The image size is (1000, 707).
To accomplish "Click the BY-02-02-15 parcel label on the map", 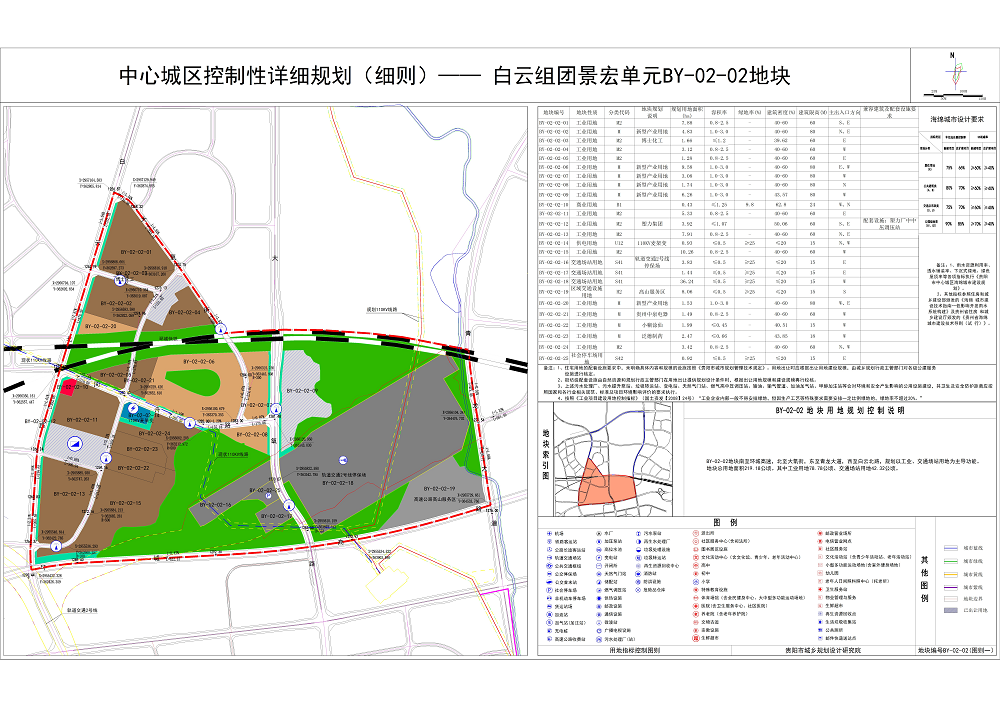I will click(125, 503).
